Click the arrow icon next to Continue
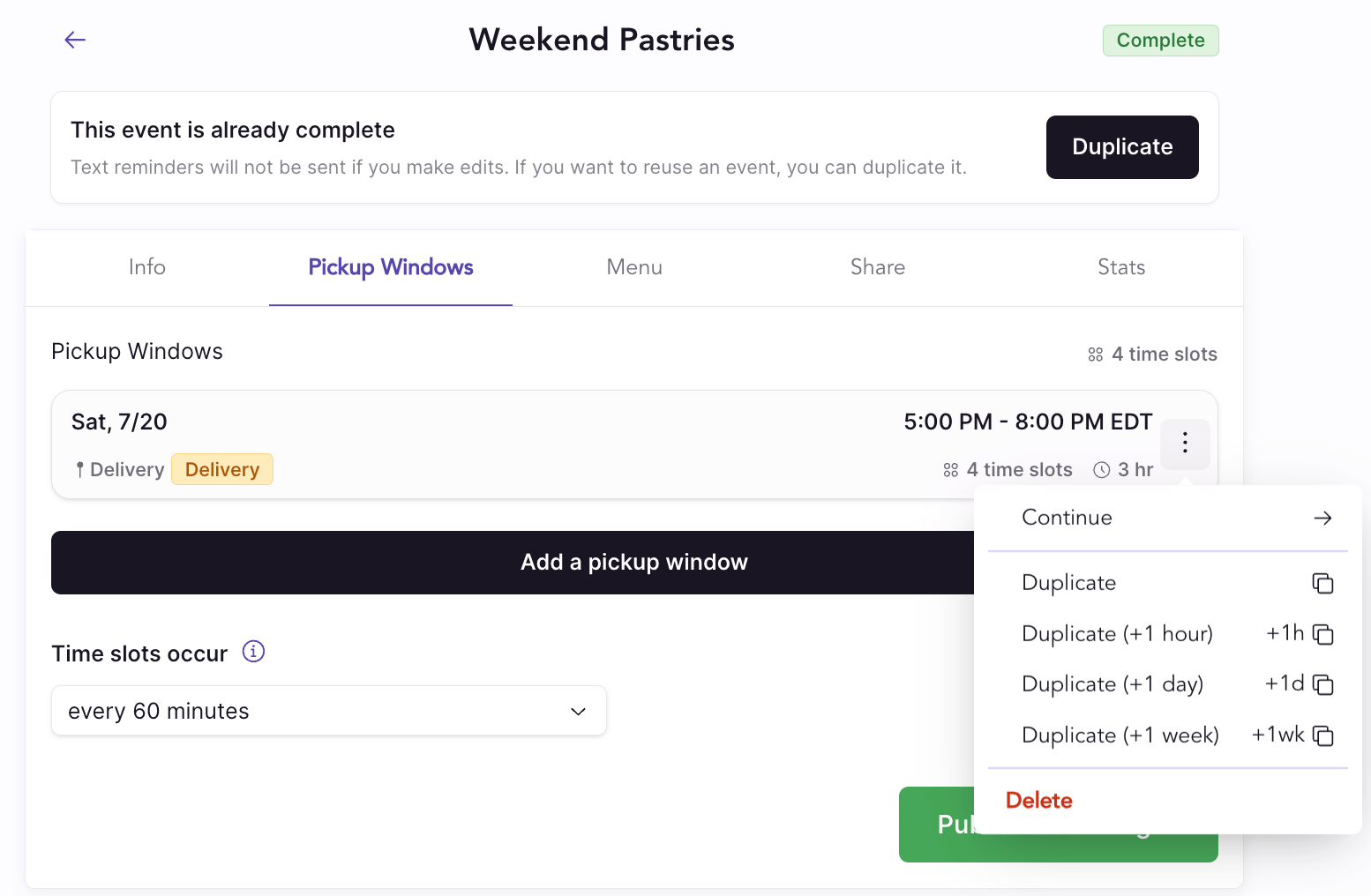1371x896 pixels. (x=1322, y=518)
